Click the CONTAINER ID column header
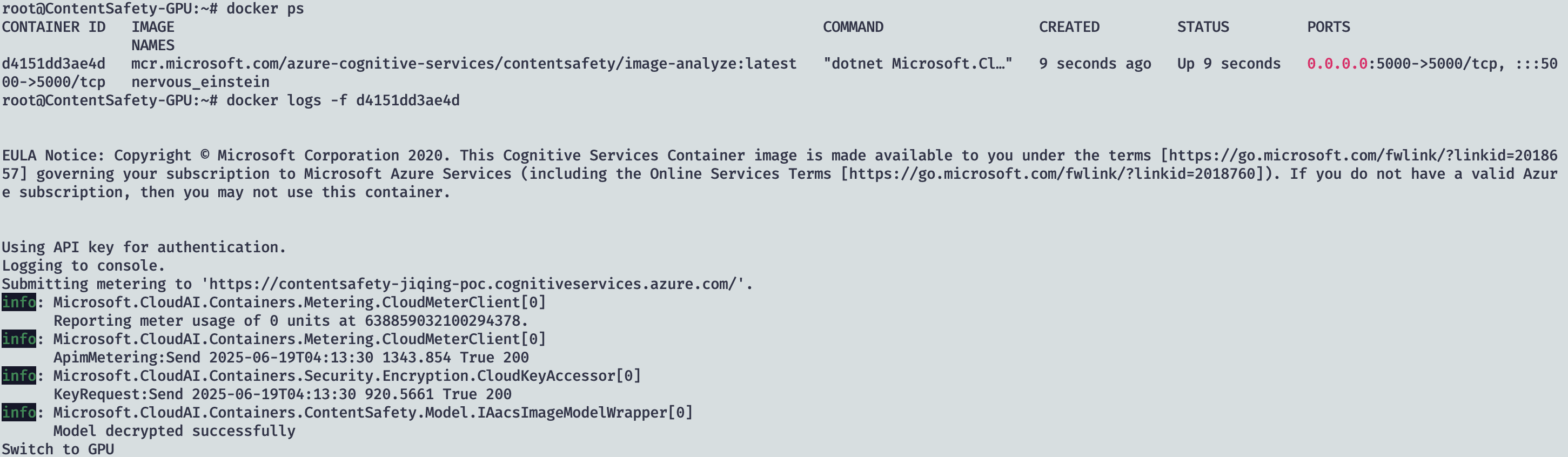Viewport: 1568px width, 457px height. pos(53,28)
